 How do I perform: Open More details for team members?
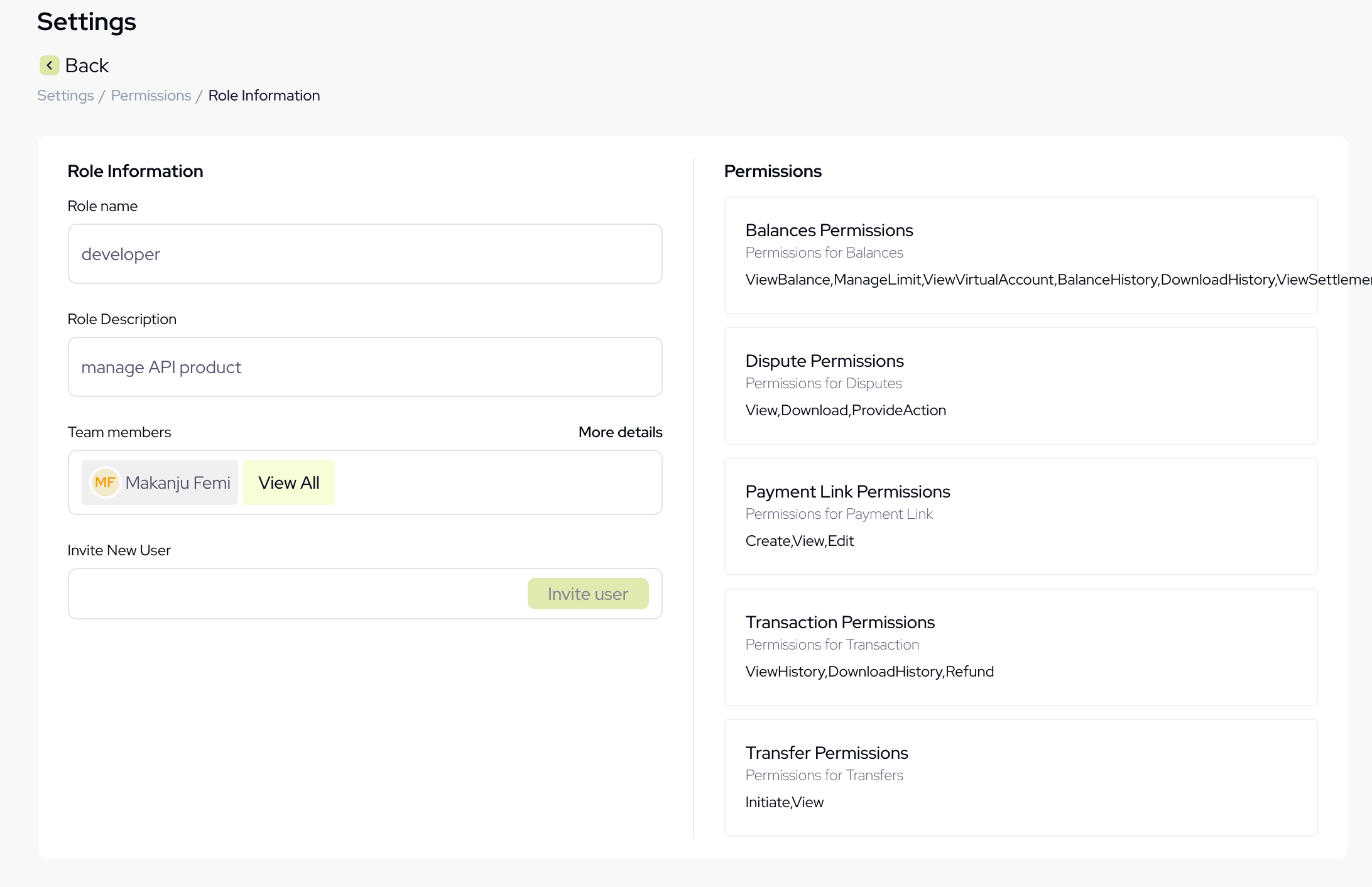point(620,432)
